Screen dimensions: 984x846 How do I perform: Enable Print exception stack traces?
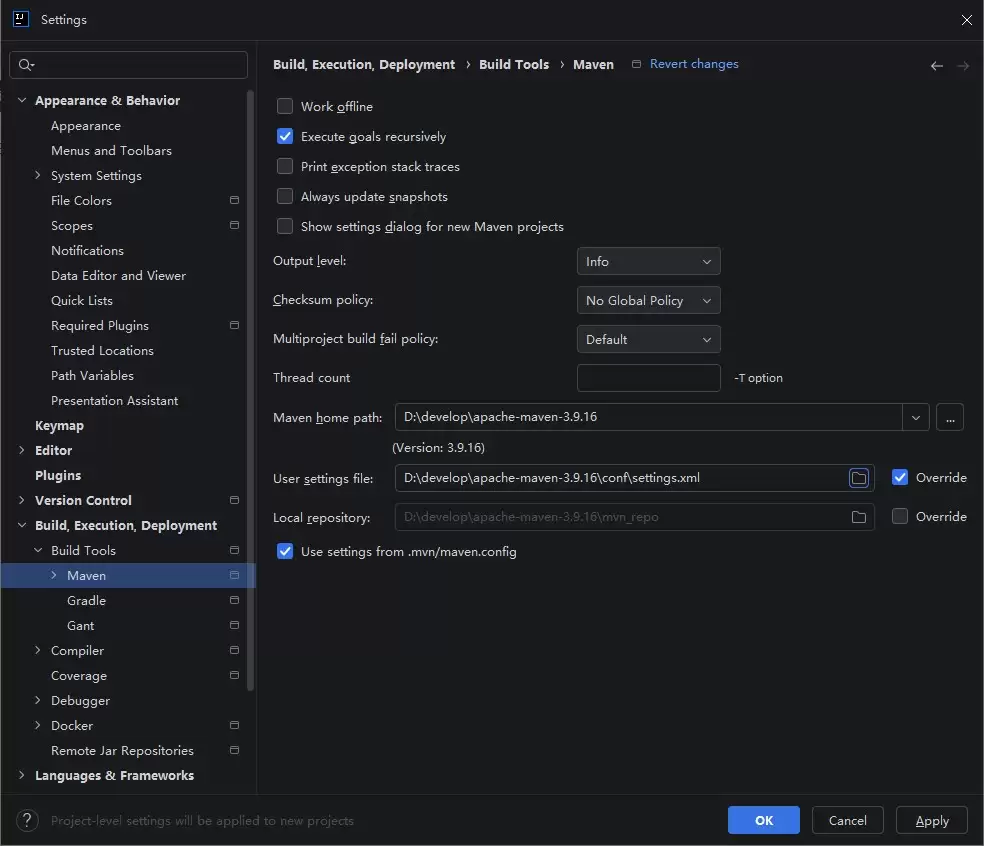click(x=285, y=166)
